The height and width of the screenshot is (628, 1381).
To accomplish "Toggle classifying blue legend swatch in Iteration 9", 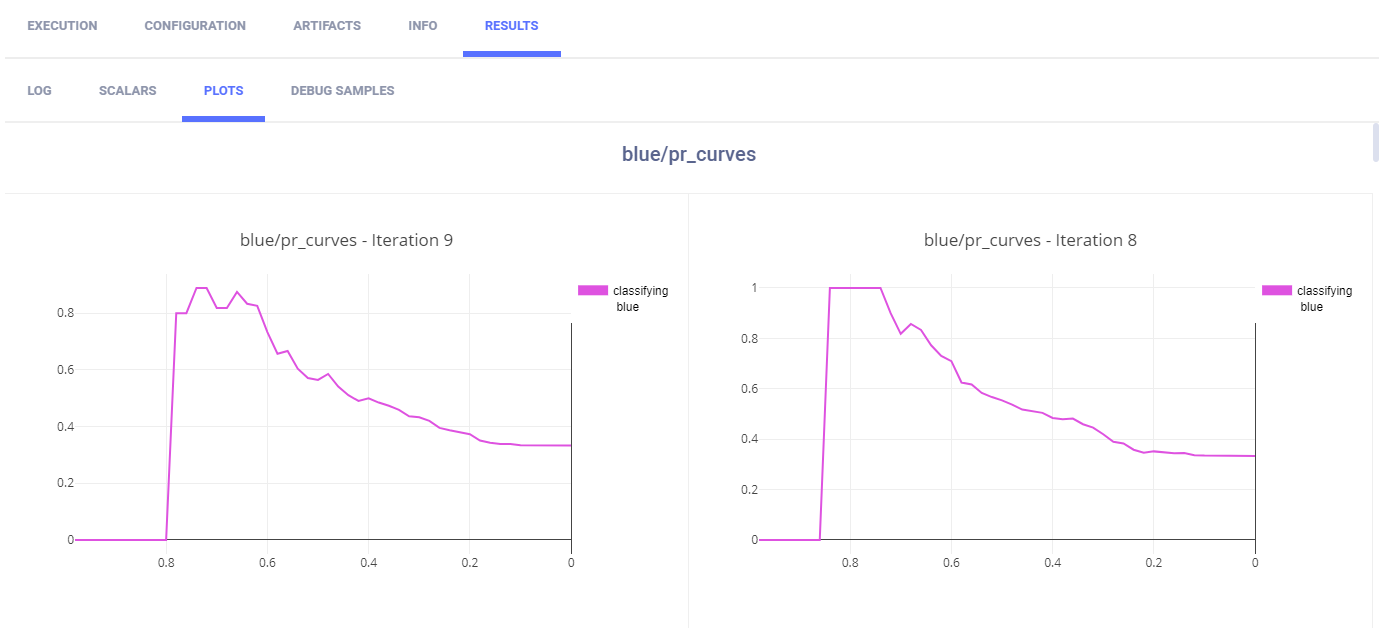I will pos(593,291).
